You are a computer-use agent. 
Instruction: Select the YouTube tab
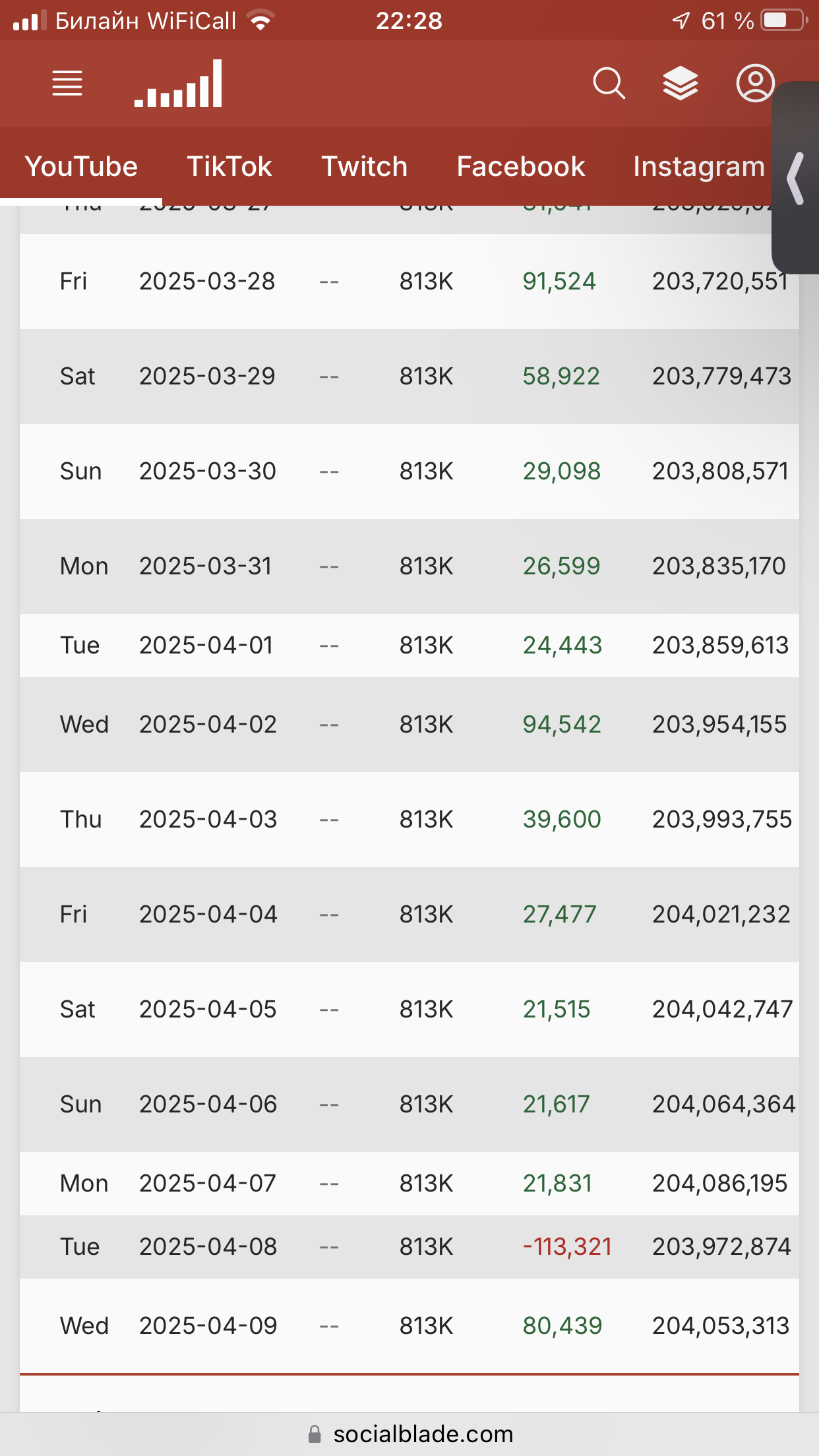tap(81, 167)
